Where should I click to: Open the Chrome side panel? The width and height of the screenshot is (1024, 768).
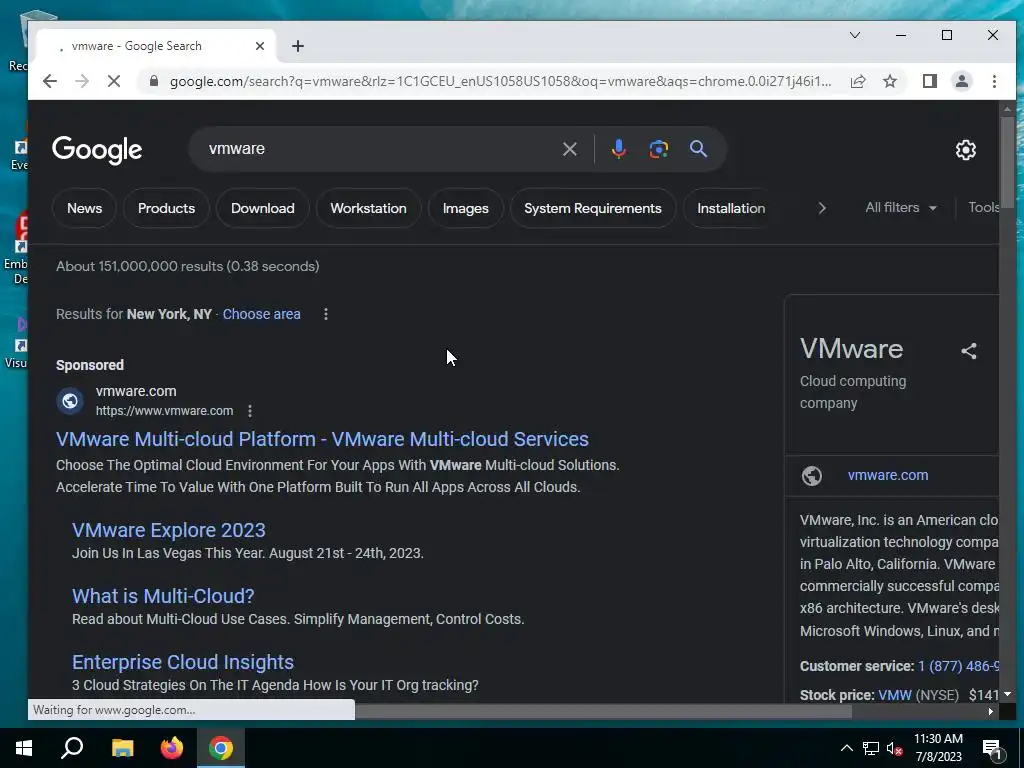929,81
